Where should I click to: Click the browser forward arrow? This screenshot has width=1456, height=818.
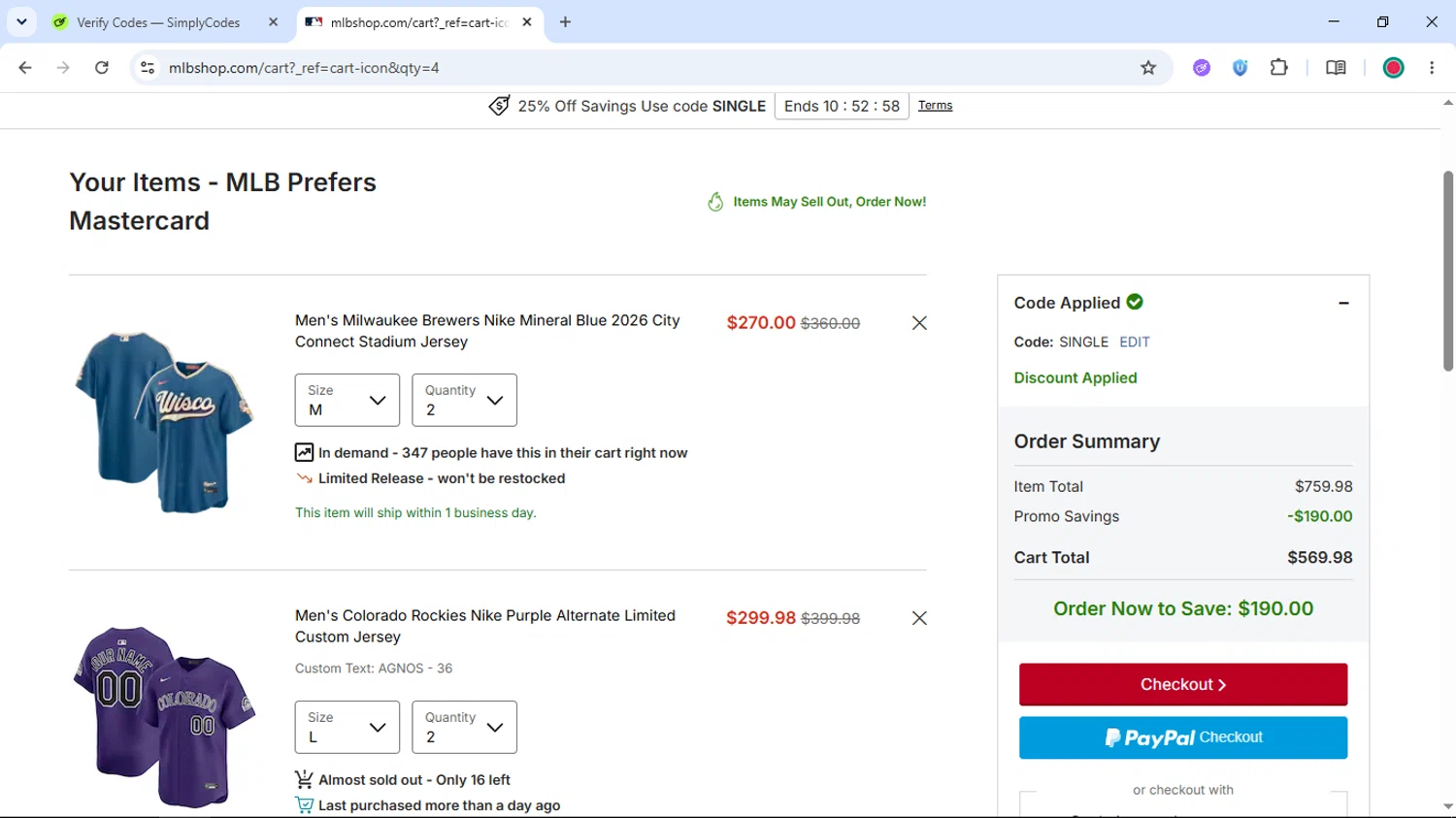point(63,68)
